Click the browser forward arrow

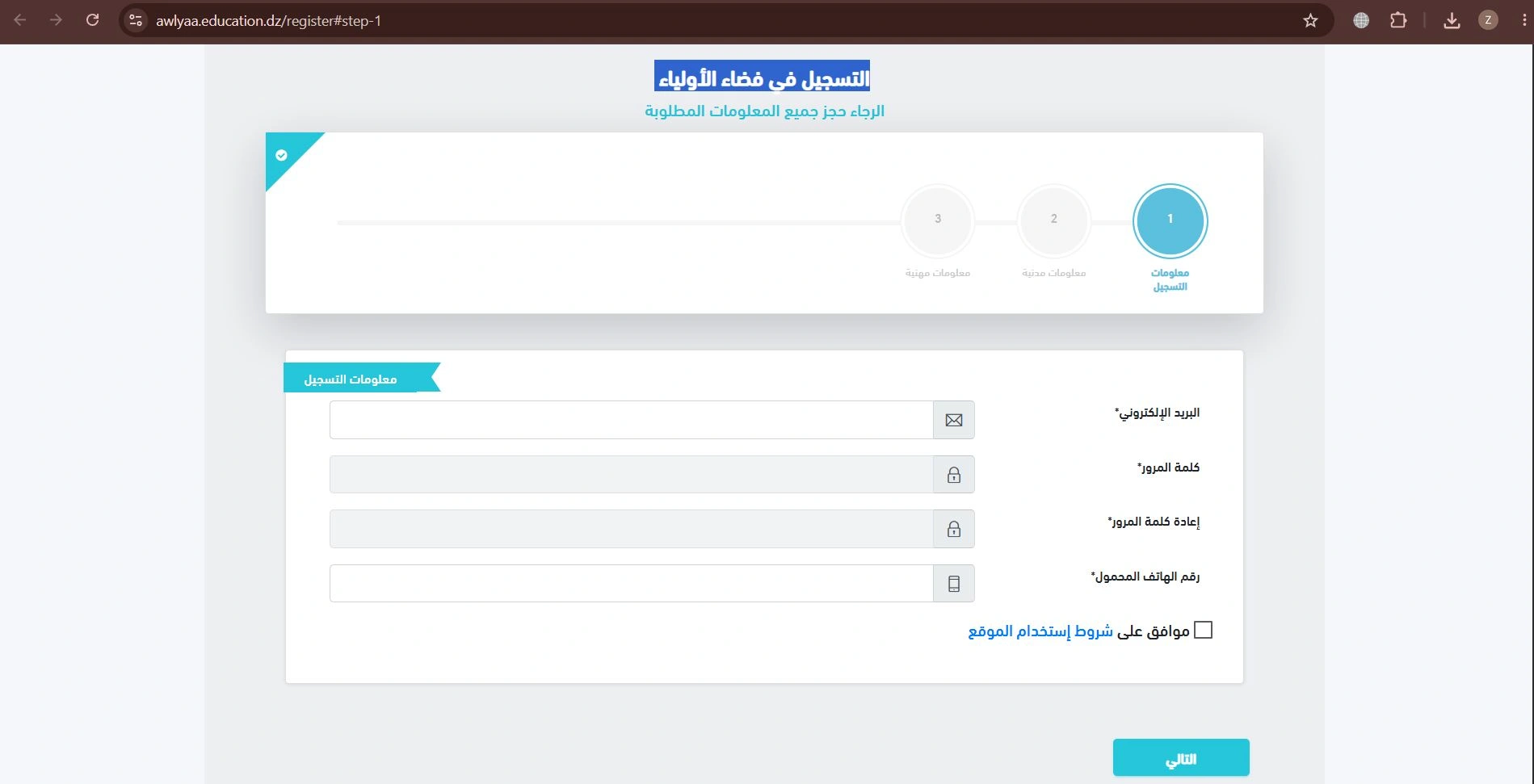point(56,20)
